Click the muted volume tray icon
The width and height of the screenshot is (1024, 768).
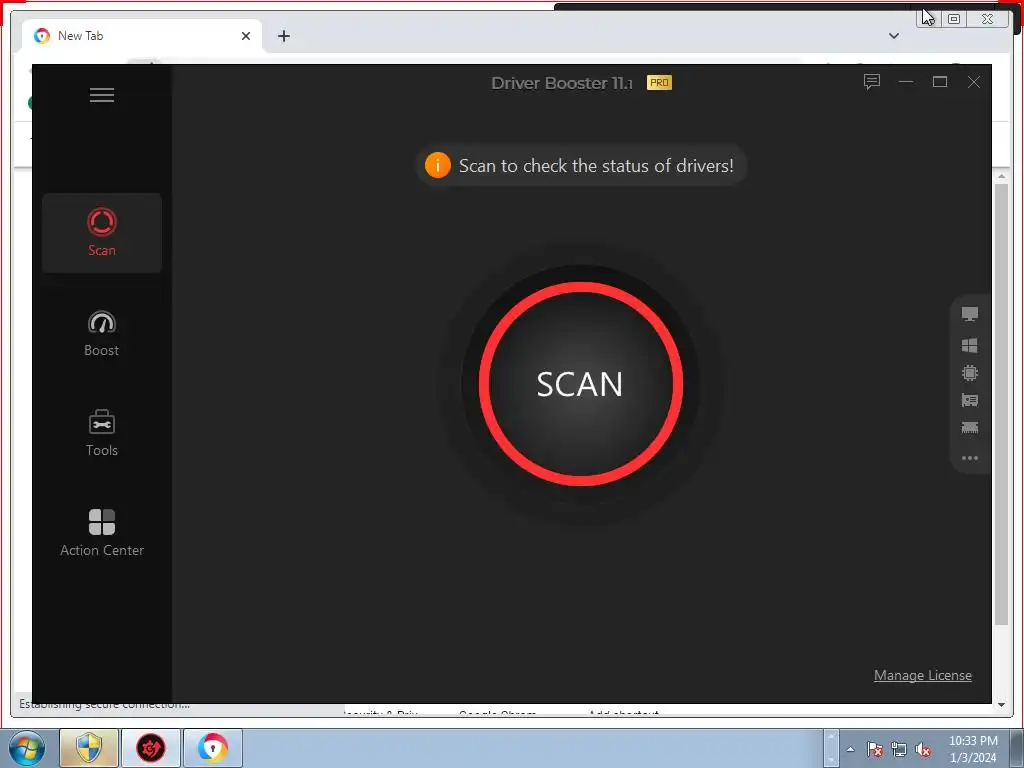click(x=923, y=749)
